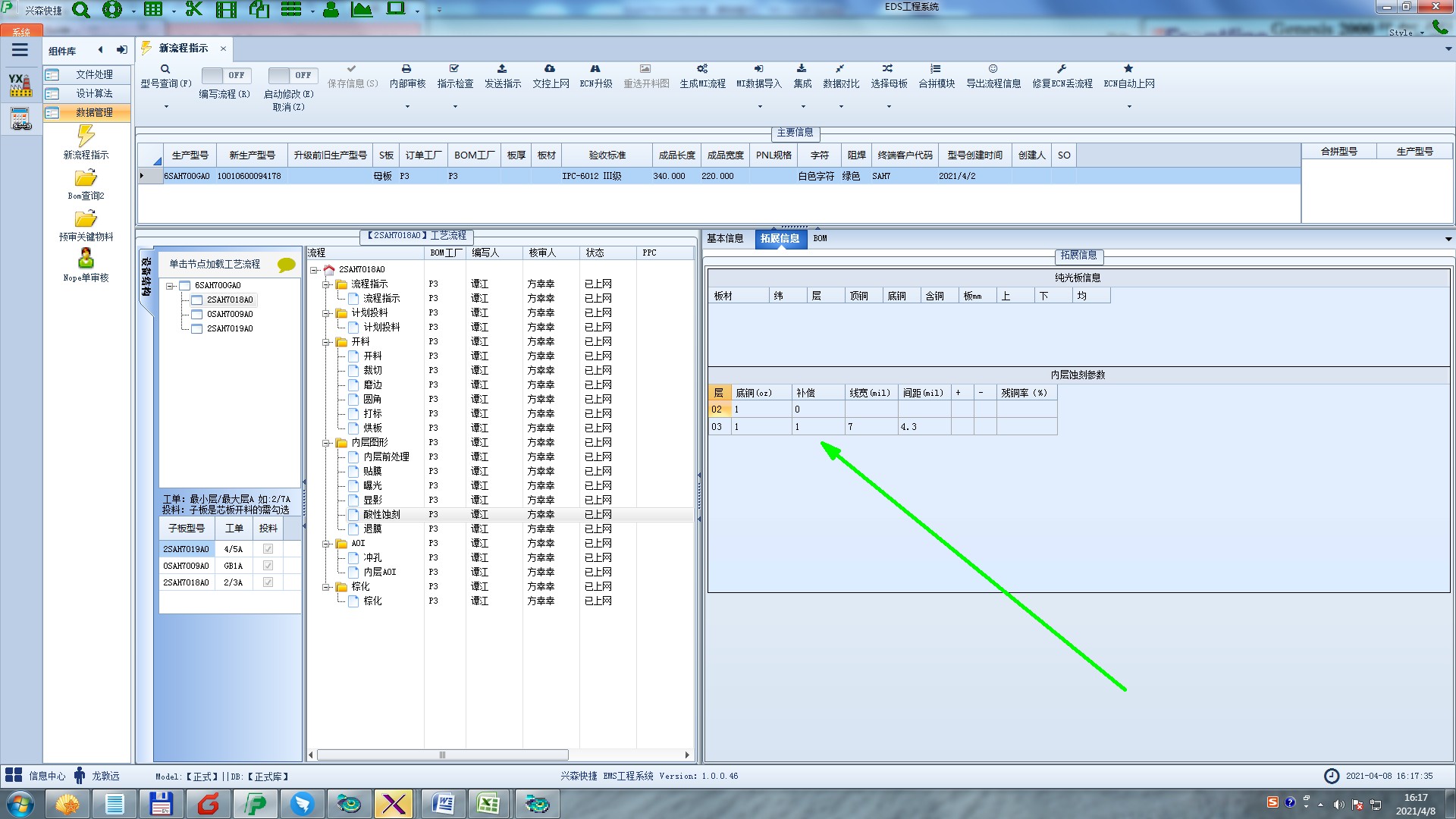Toggle 投料 checkbox for 2SAH7019A0 row
This screenshot has width=1456, height=819.
[268, 549]
